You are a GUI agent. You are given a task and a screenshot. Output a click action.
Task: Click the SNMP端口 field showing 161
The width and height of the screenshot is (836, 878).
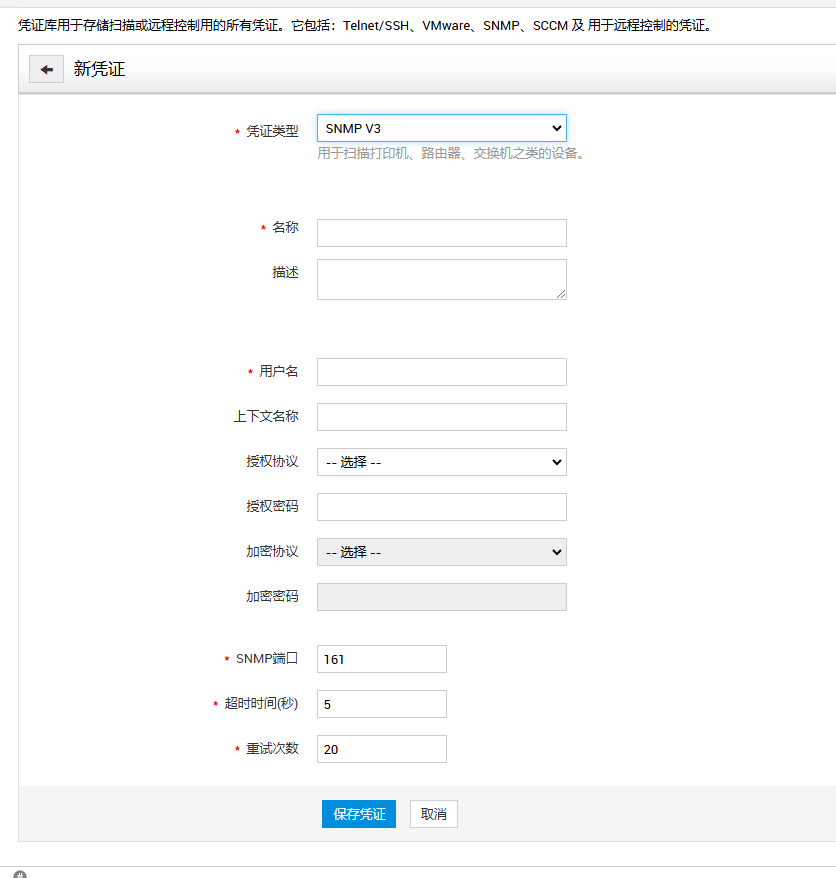381,659
